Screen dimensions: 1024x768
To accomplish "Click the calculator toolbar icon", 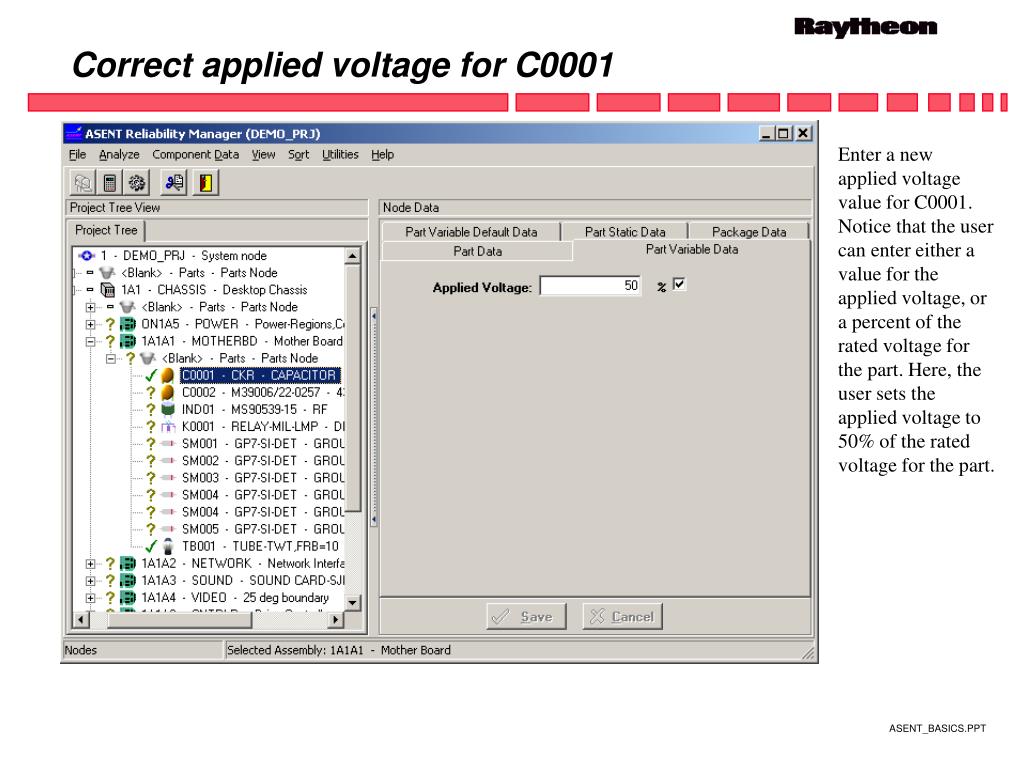I will click(x=110, y=182).
